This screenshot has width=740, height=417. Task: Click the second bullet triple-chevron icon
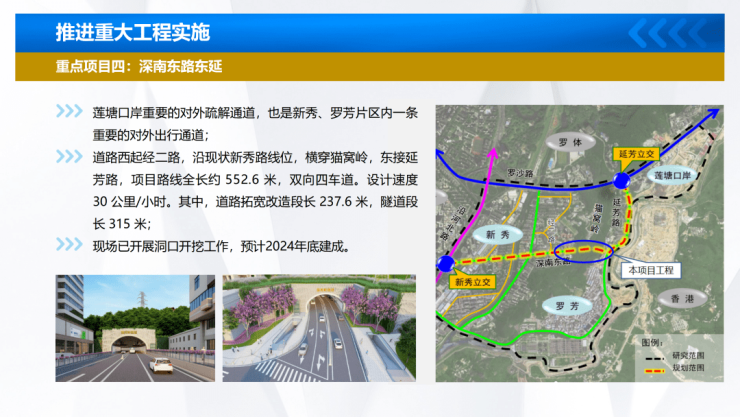coord(69,156)
